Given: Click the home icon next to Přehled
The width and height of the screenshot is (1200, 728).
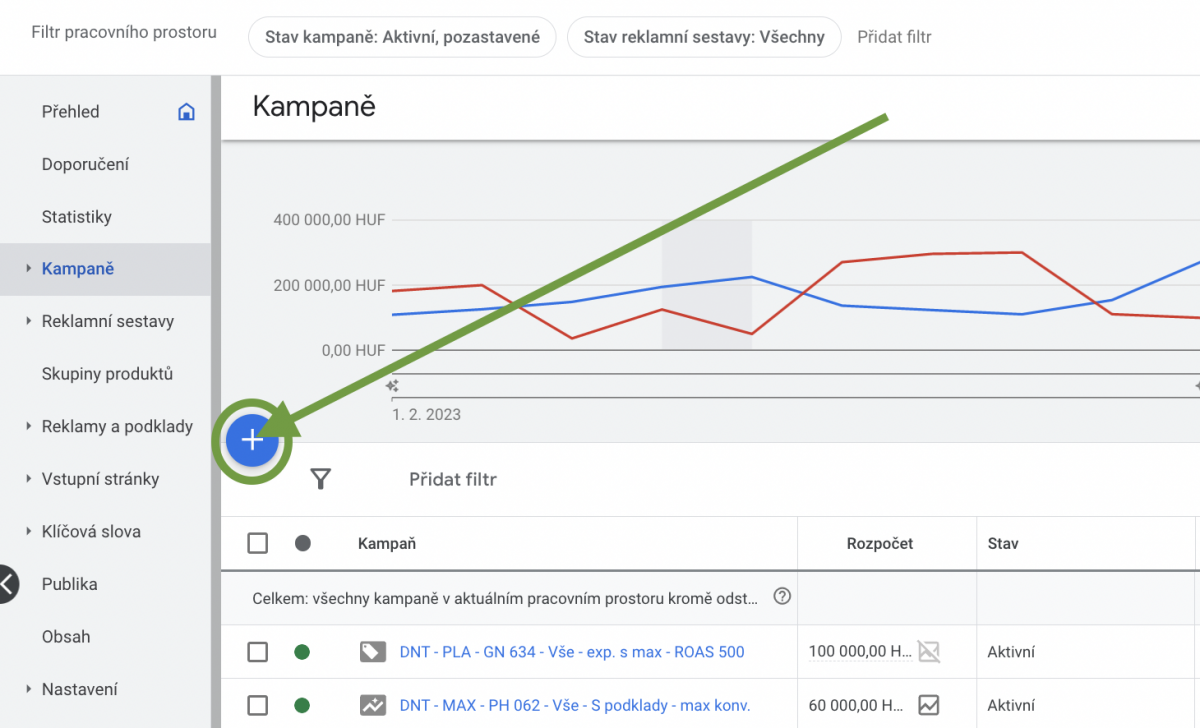Looking at the screenshot, I should [186, 111].
